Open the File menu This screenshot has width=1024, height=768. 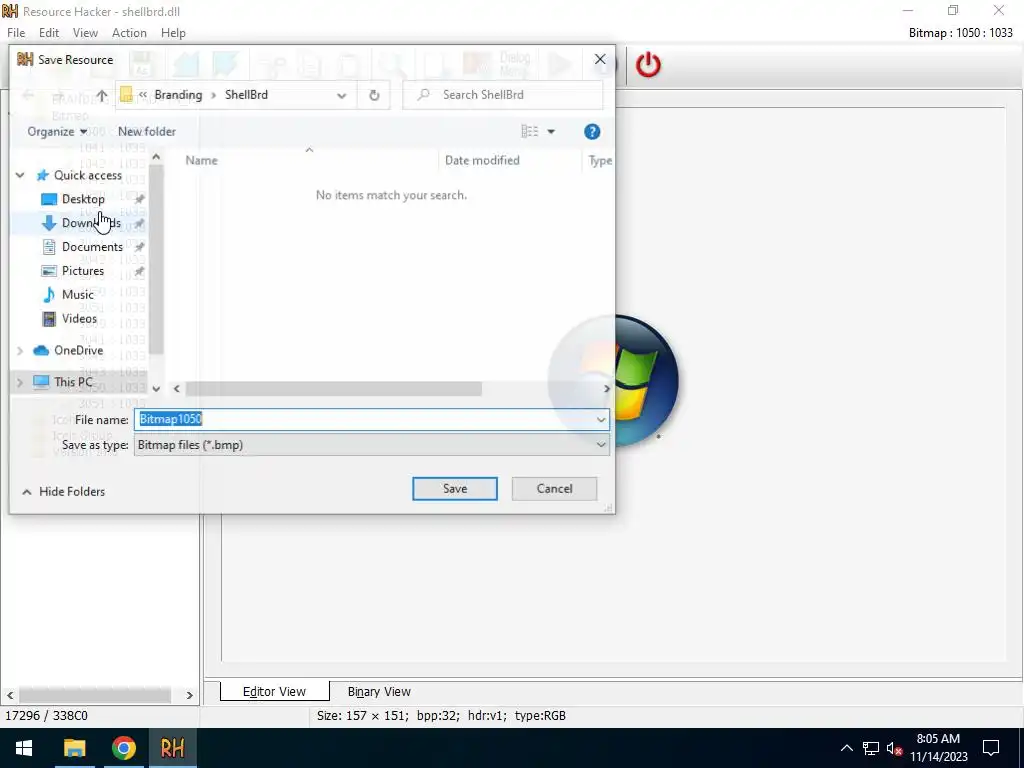[x=16, y=33]
